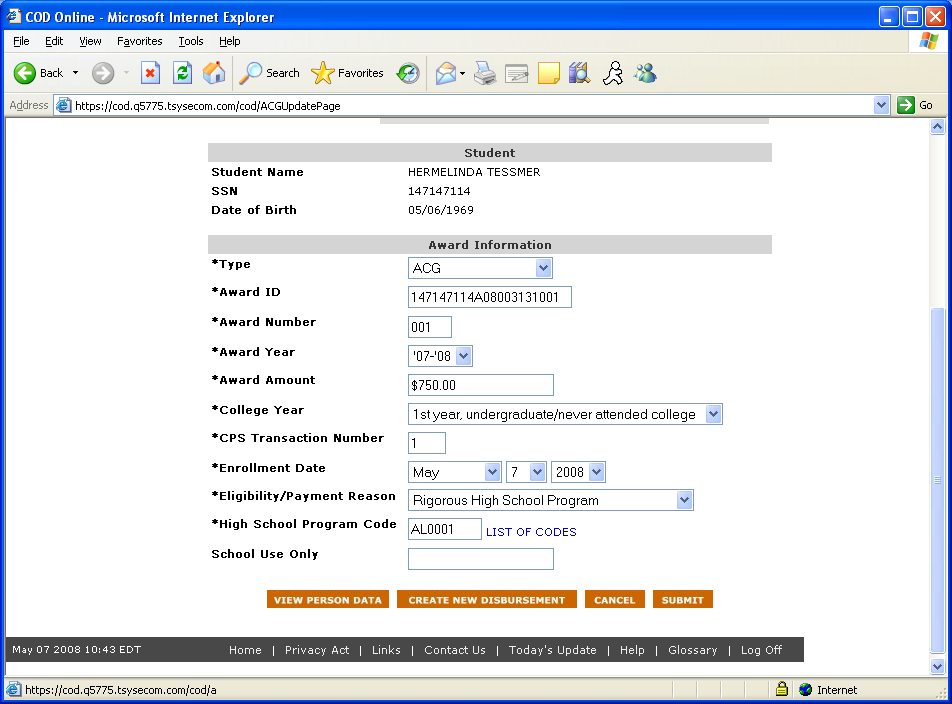Click the Forward navigation arrow
The width and height of the screenshot is (952, 704).
click(103, 73)
